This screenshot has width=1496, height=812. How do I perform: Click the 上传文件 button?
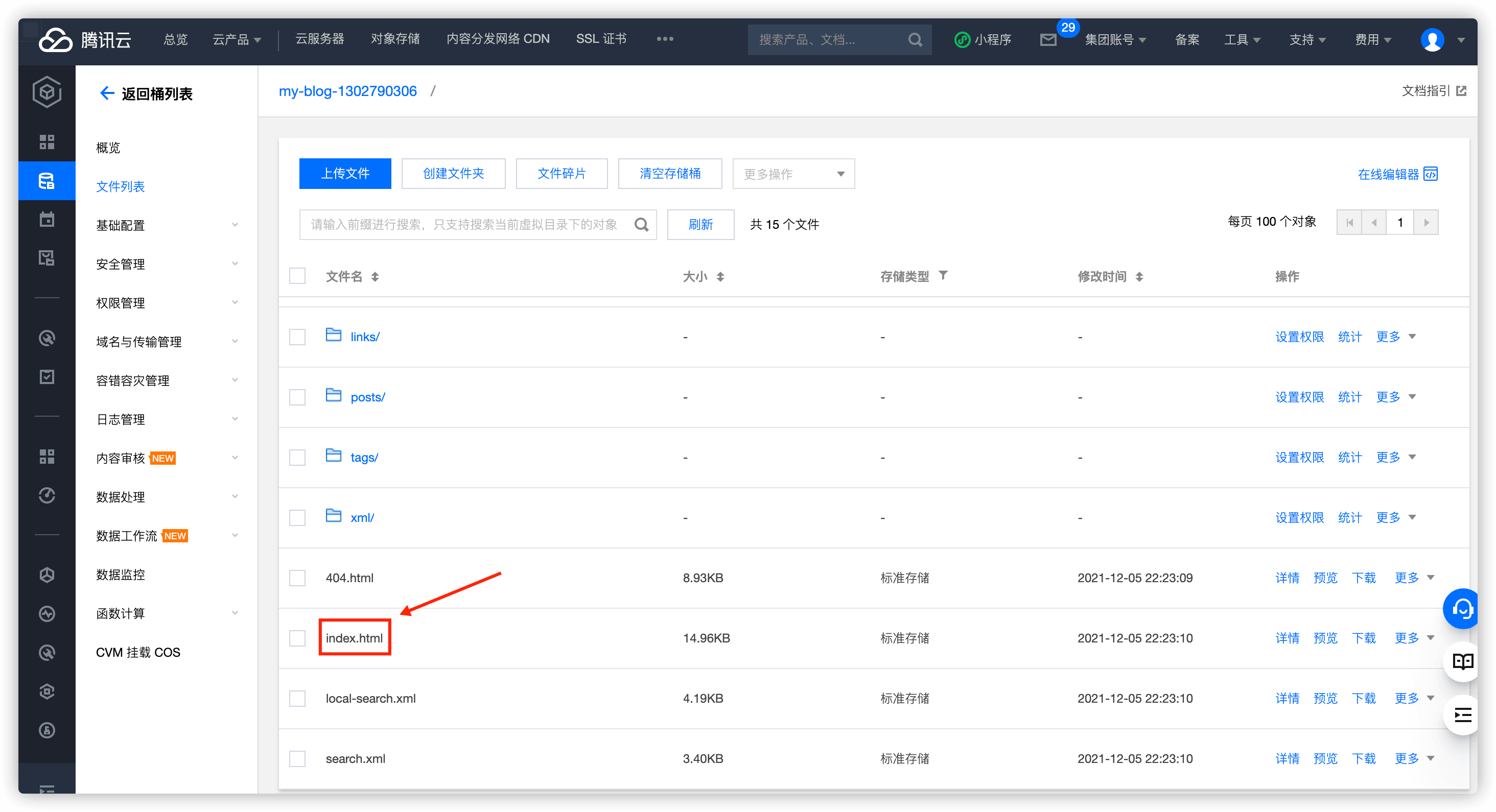(345, 174)
